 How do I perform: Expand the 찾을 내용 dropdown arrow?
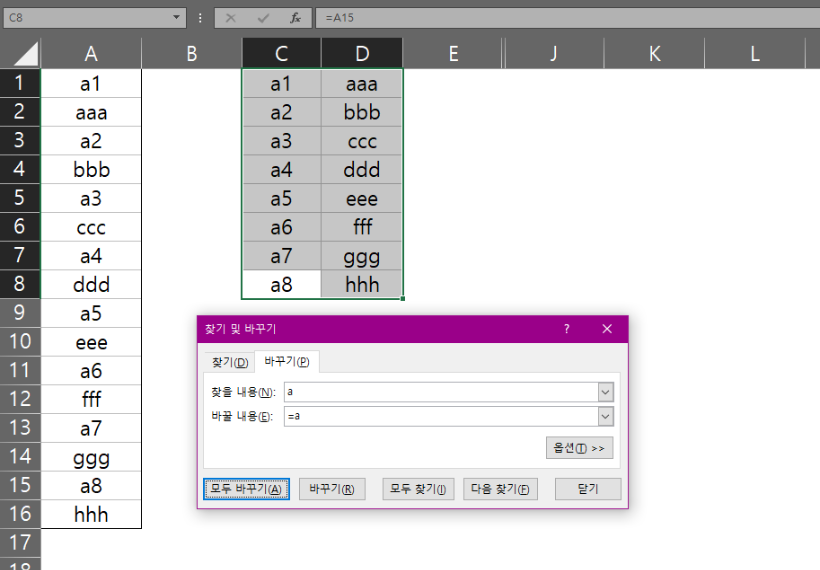coord(606,392)
